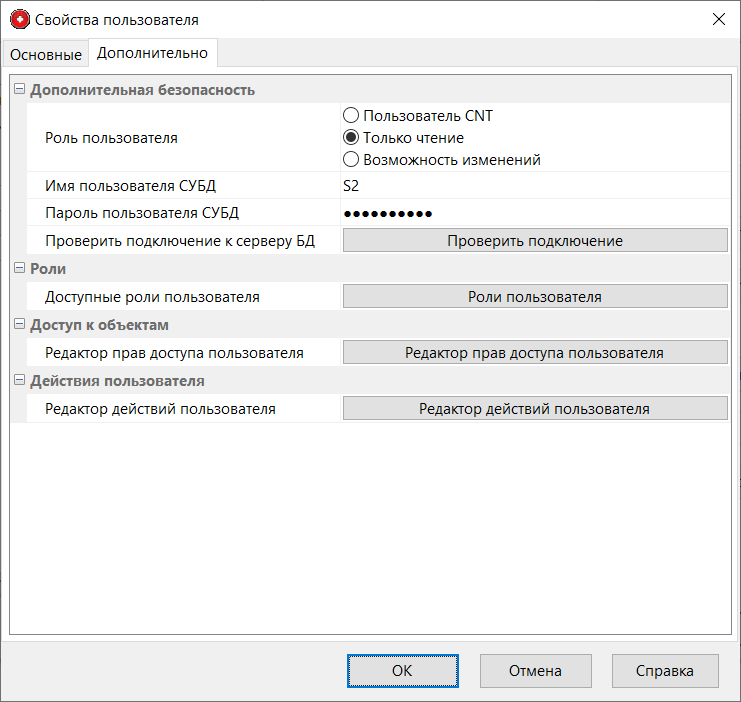Collapse the Дополнительная безопасность section

(x=18, y=89)
